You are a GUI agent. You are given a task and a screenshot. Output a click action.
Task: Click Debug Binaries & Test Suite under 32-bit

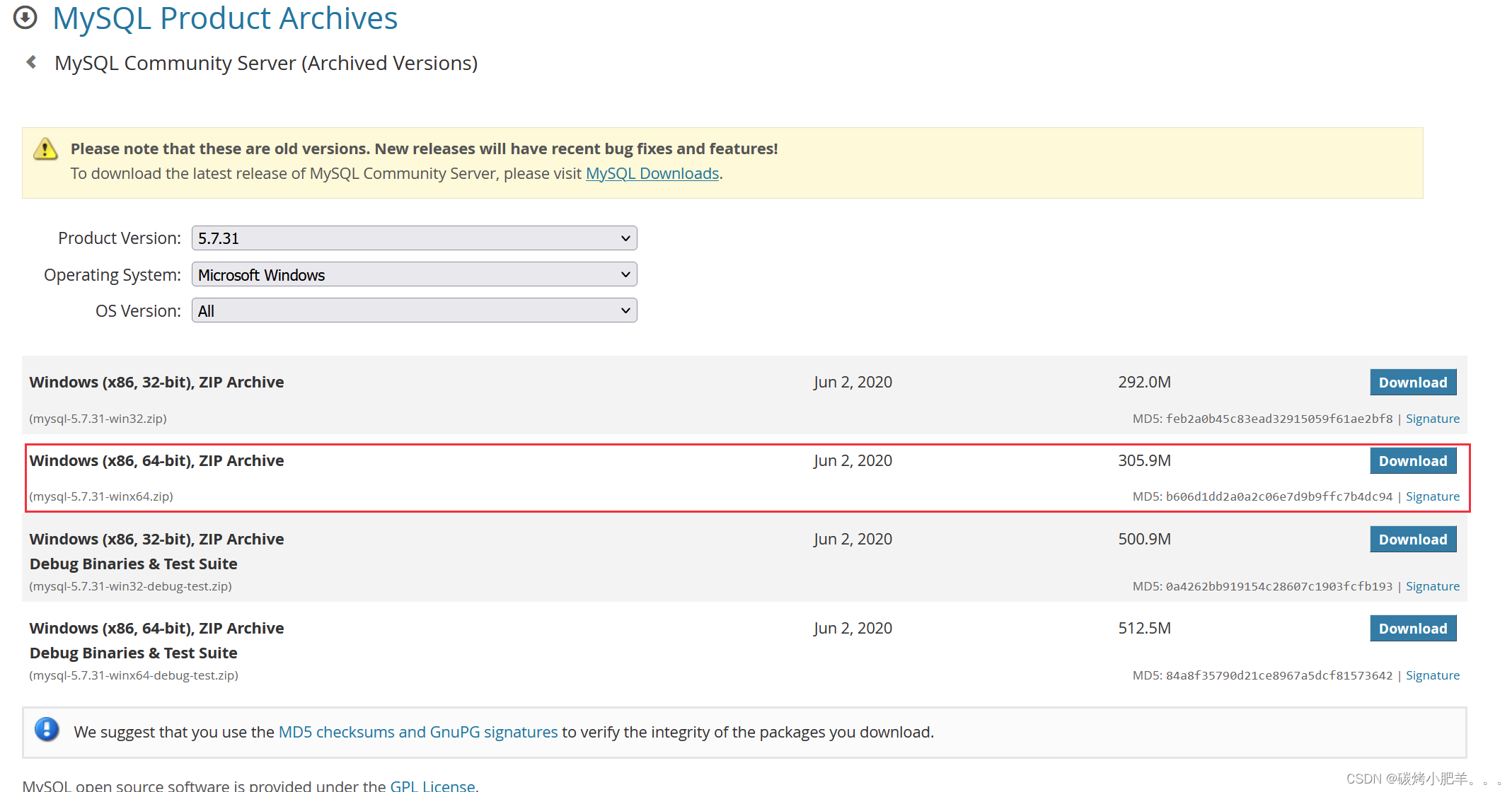pyautogui.click(x=133, y=564)
